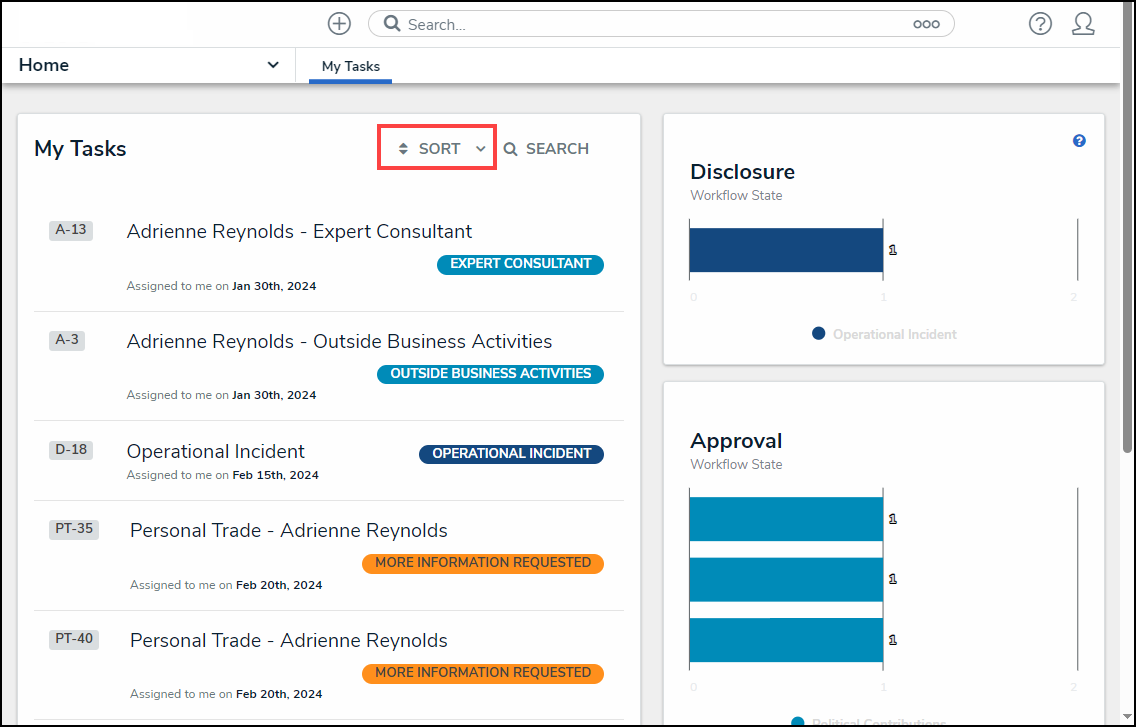Click the blue help icon on Disclosure card
The height and width of the screenshot is (727, 1136).
[1079, 141]
